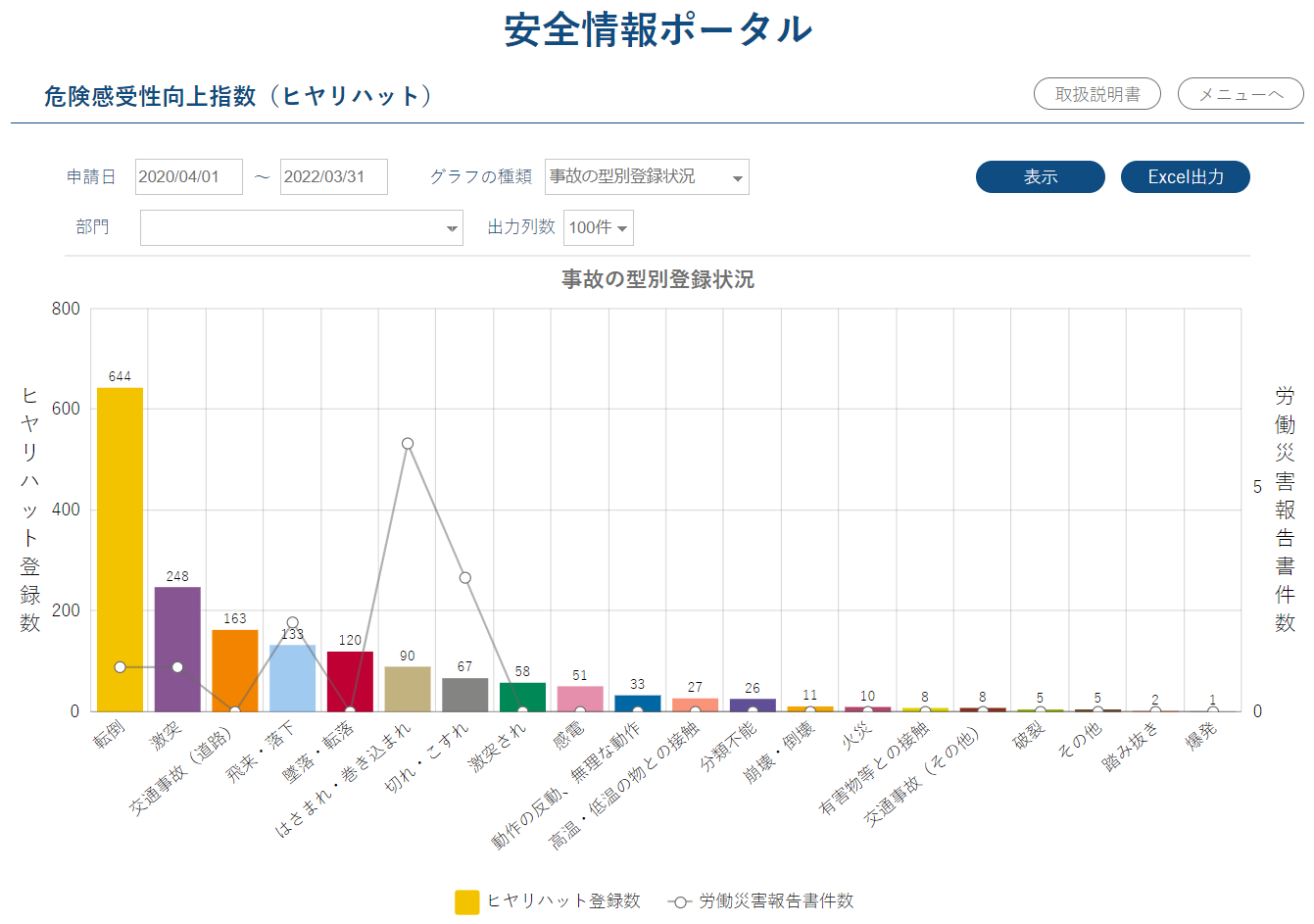Click the line data point above 切れ・こすれ

point(465,578)
